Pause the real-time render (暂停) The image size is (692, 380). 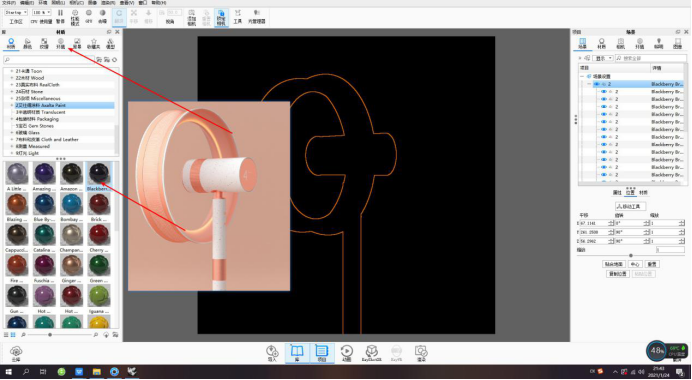tap(60, 16)
